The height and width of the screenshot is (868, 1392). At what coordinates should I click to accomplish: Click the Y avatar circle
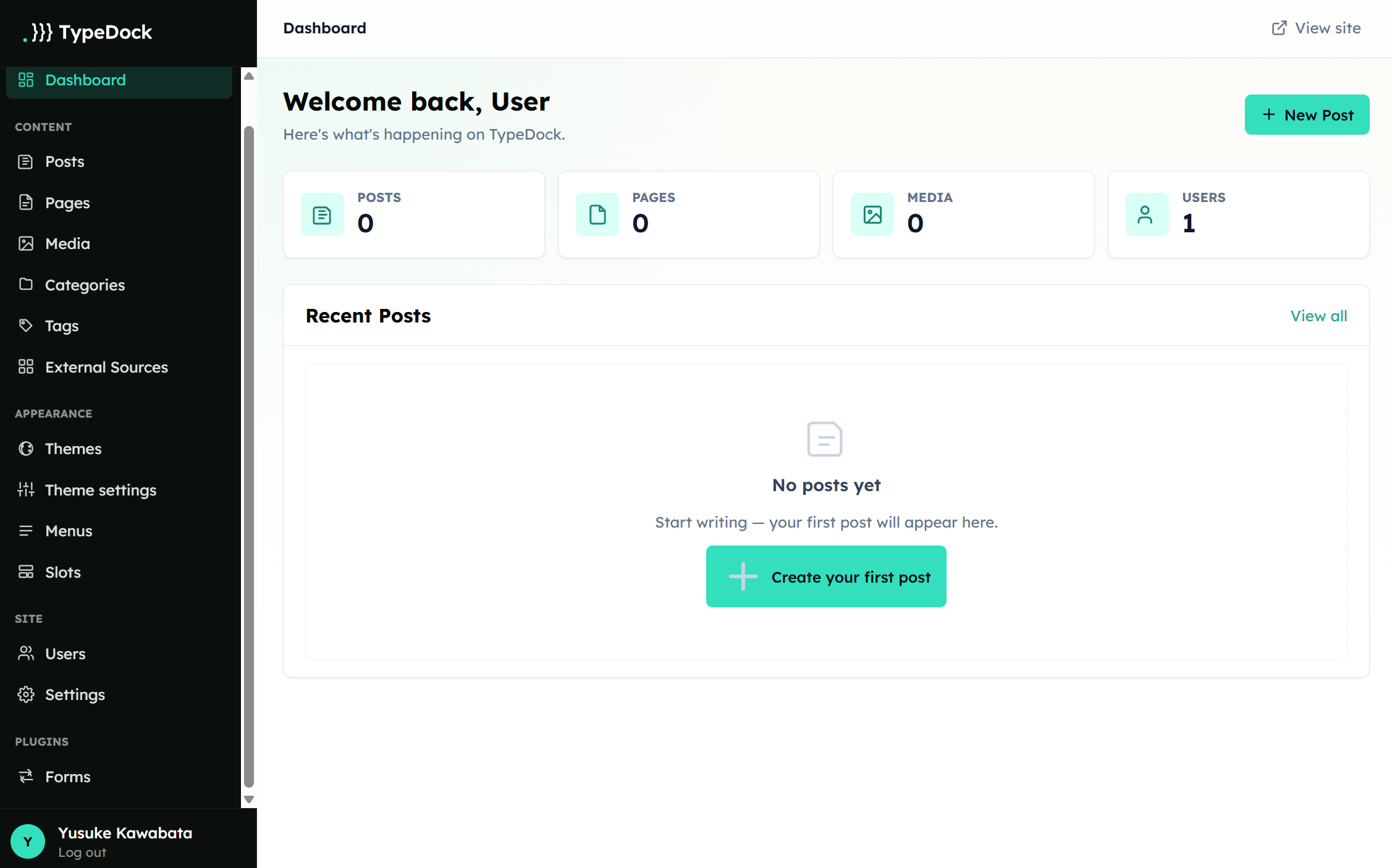click(x=28, y=841)
